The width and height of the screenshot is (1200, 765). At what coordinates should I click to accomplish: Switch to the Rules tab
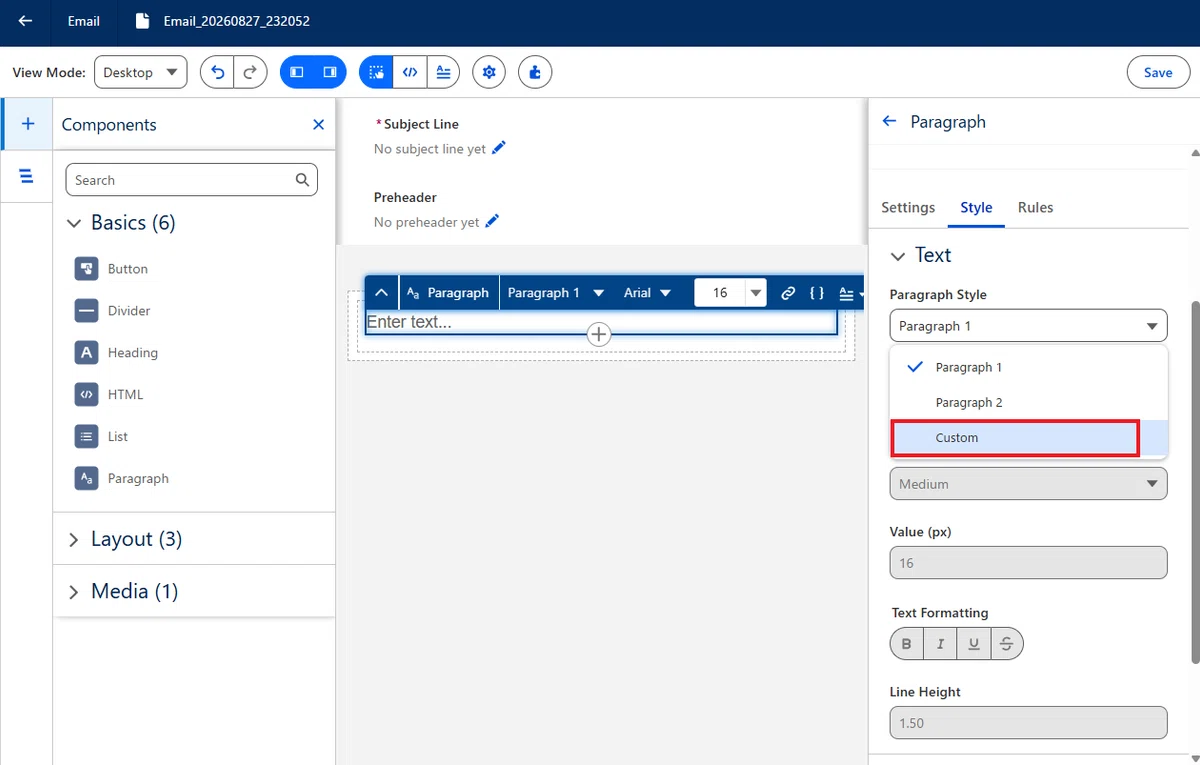1035,207
